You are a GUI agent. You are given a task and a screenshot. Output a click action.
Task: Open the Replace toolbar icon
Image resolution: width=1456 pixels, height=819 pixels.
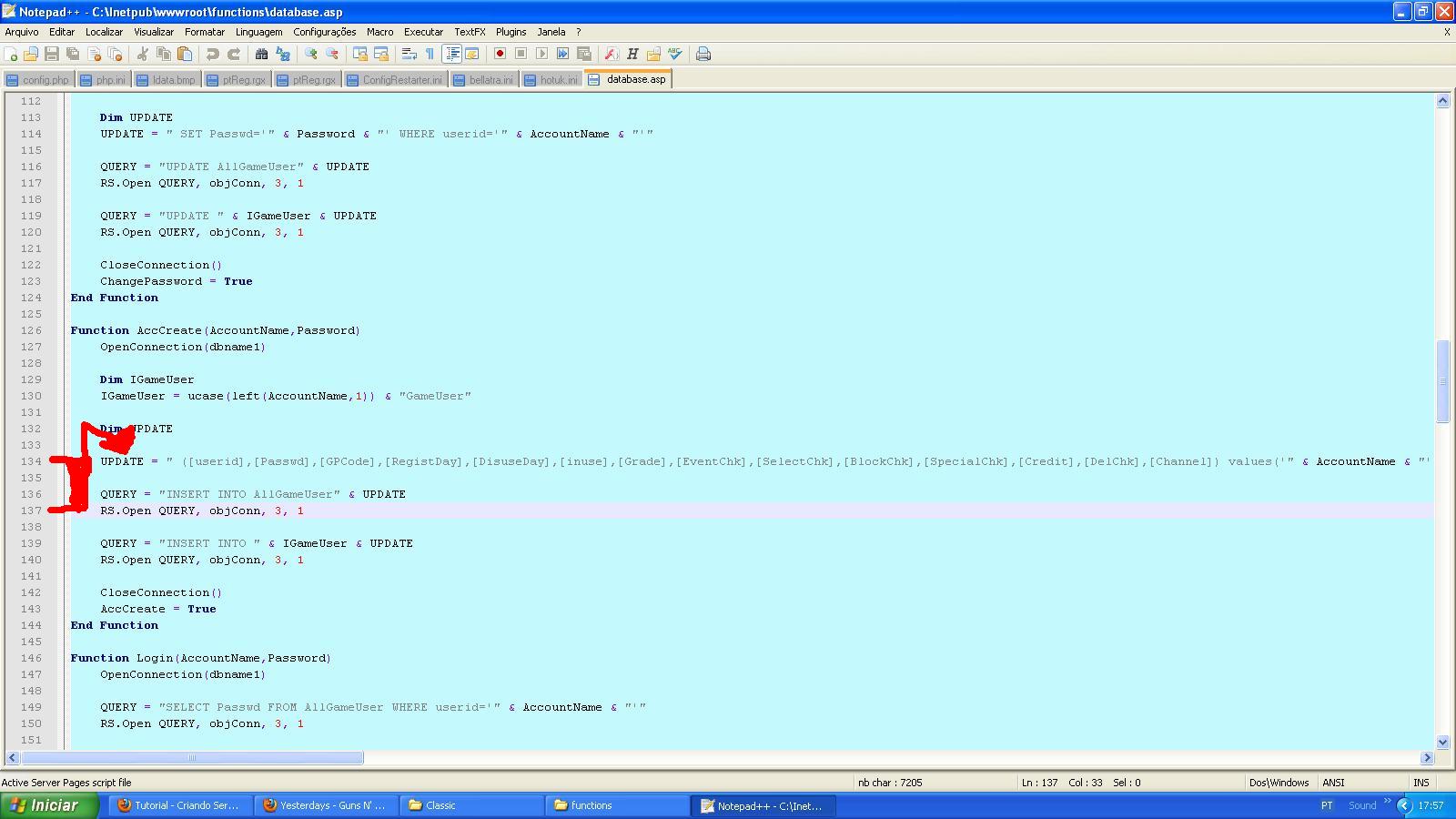click(x=283, y=54)
